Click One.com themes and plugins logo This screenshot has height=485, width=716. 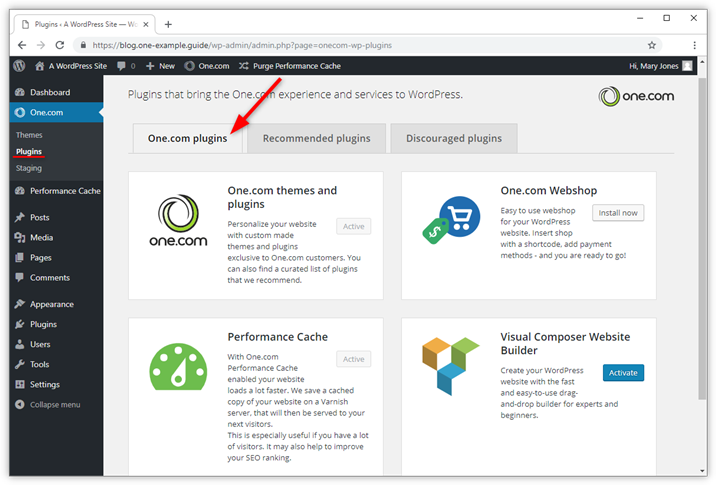click(179, 220)
